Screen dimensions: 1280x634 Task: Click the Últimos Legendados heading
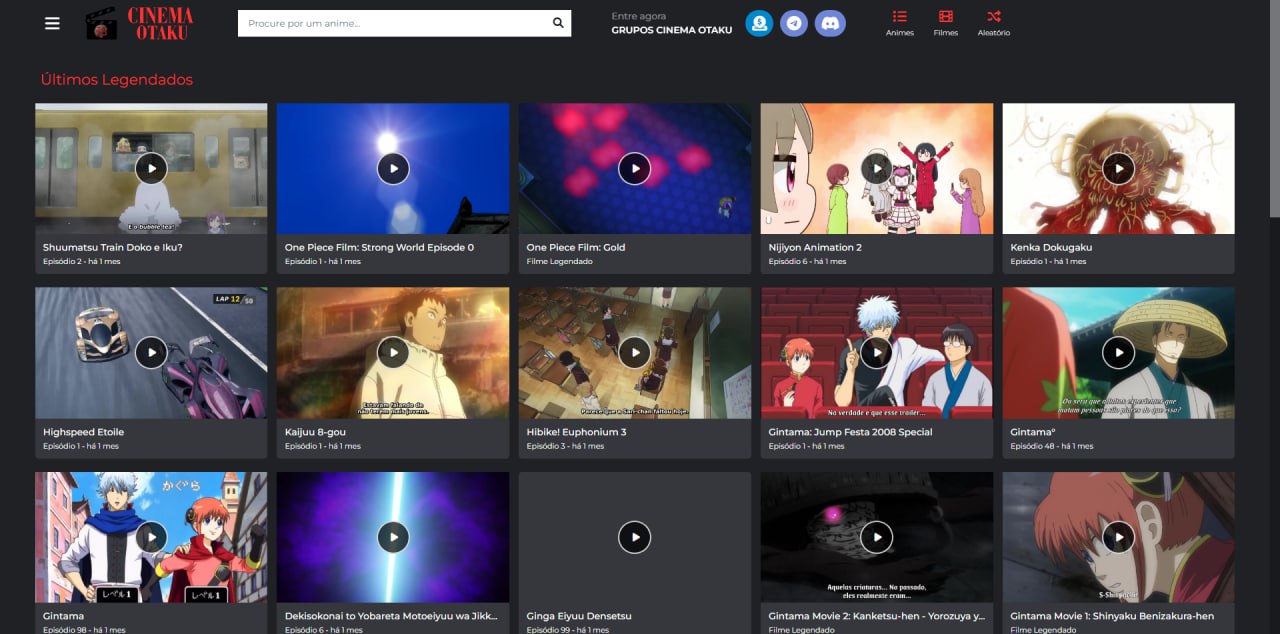pos(117,79)
